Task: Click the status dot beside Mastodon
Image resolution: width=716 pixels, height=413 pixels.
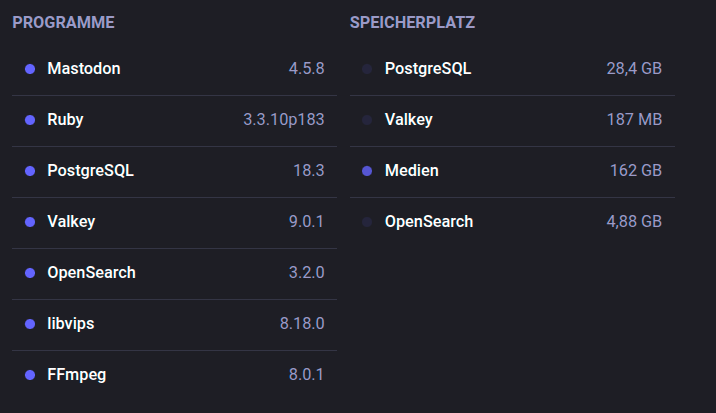Action: pyautogui.click(x=30, y=69)
